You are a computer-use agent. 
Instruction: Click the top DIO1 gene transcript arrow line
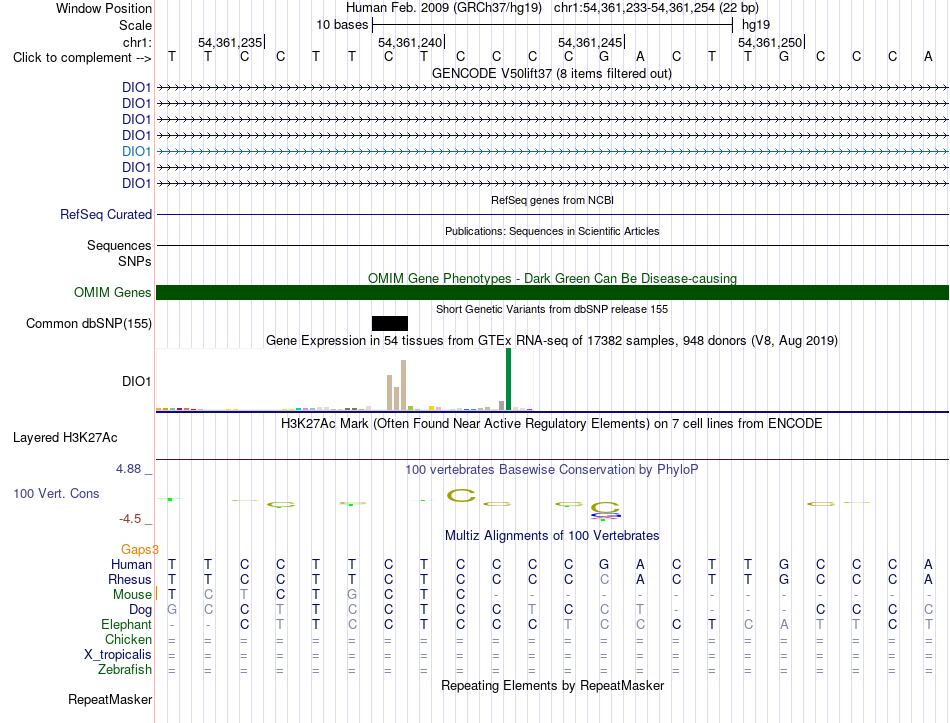click(x=552, y=88)
